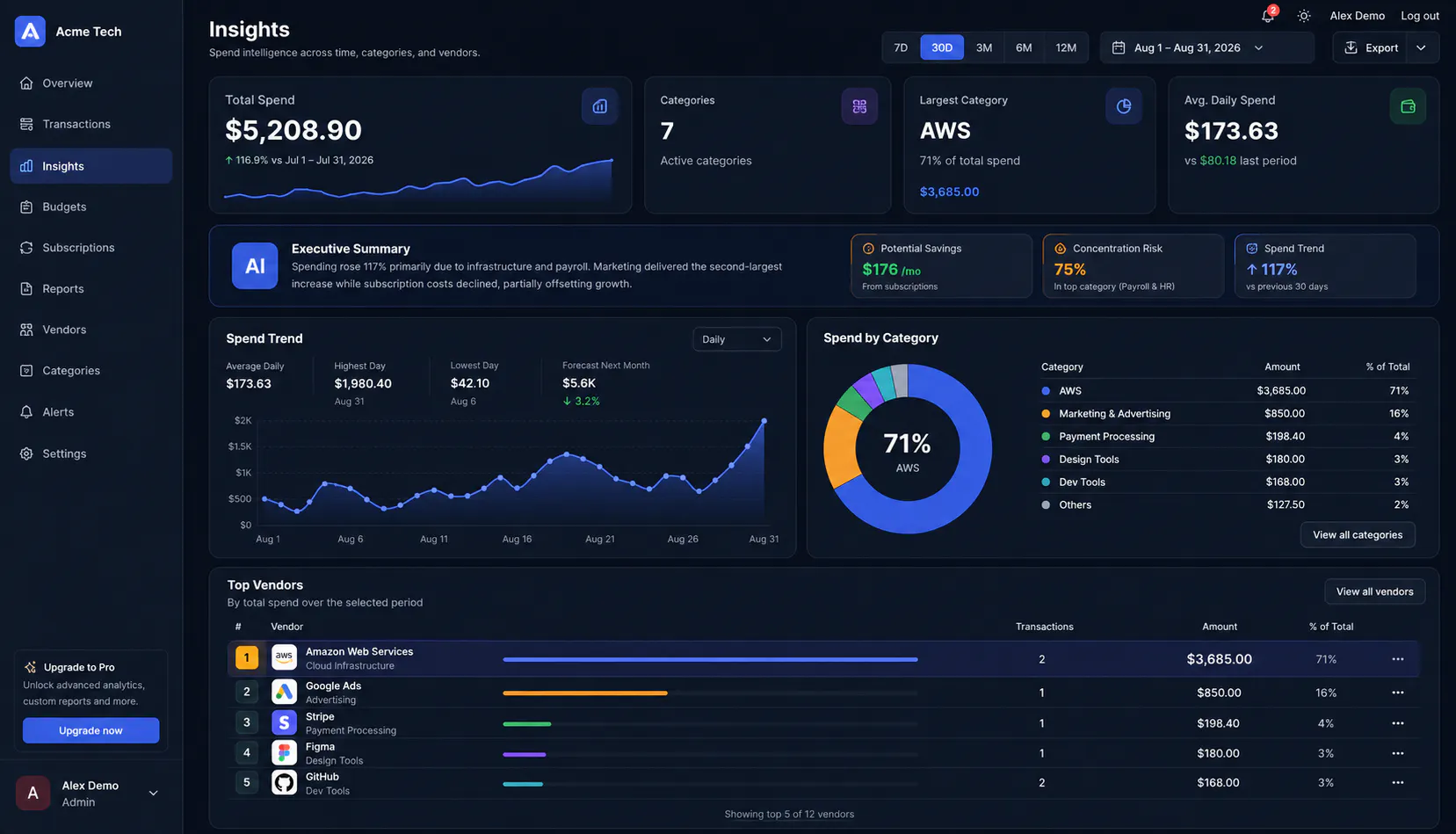Click the GitHub vendor logo
Image resolution: width=1456 pixels, height=834 pixels.
284,782
